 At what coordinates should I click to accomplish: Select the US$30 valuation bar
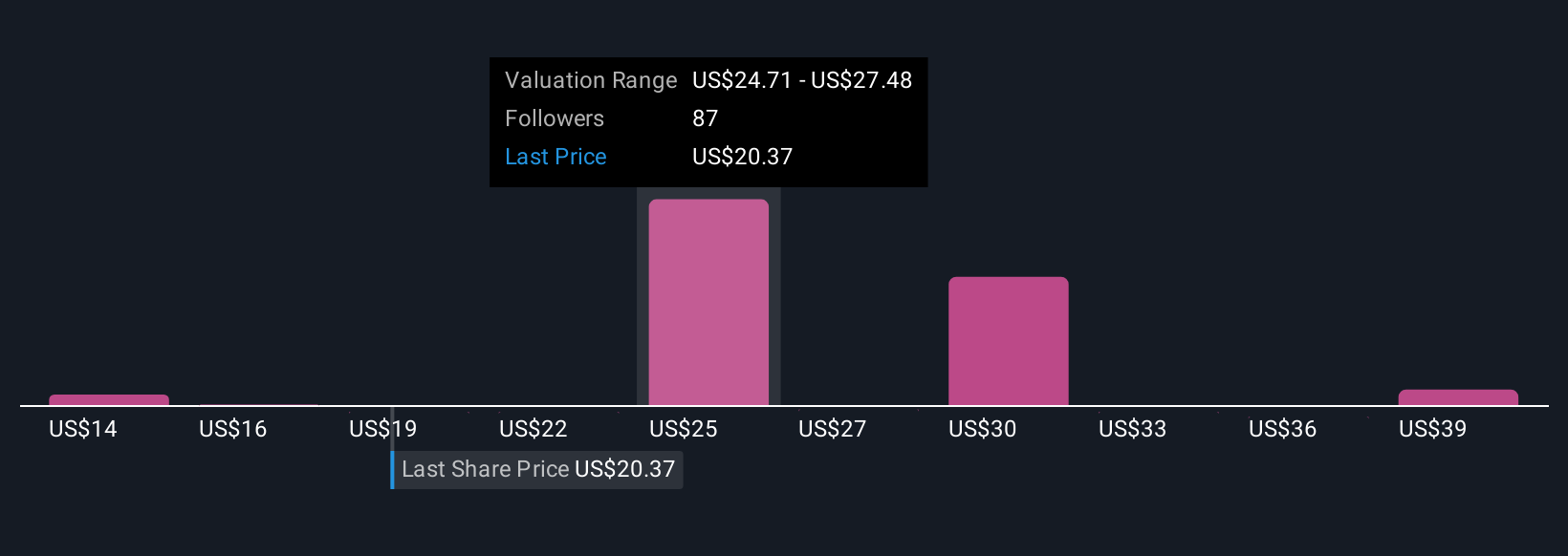(x=1008, y=341)
